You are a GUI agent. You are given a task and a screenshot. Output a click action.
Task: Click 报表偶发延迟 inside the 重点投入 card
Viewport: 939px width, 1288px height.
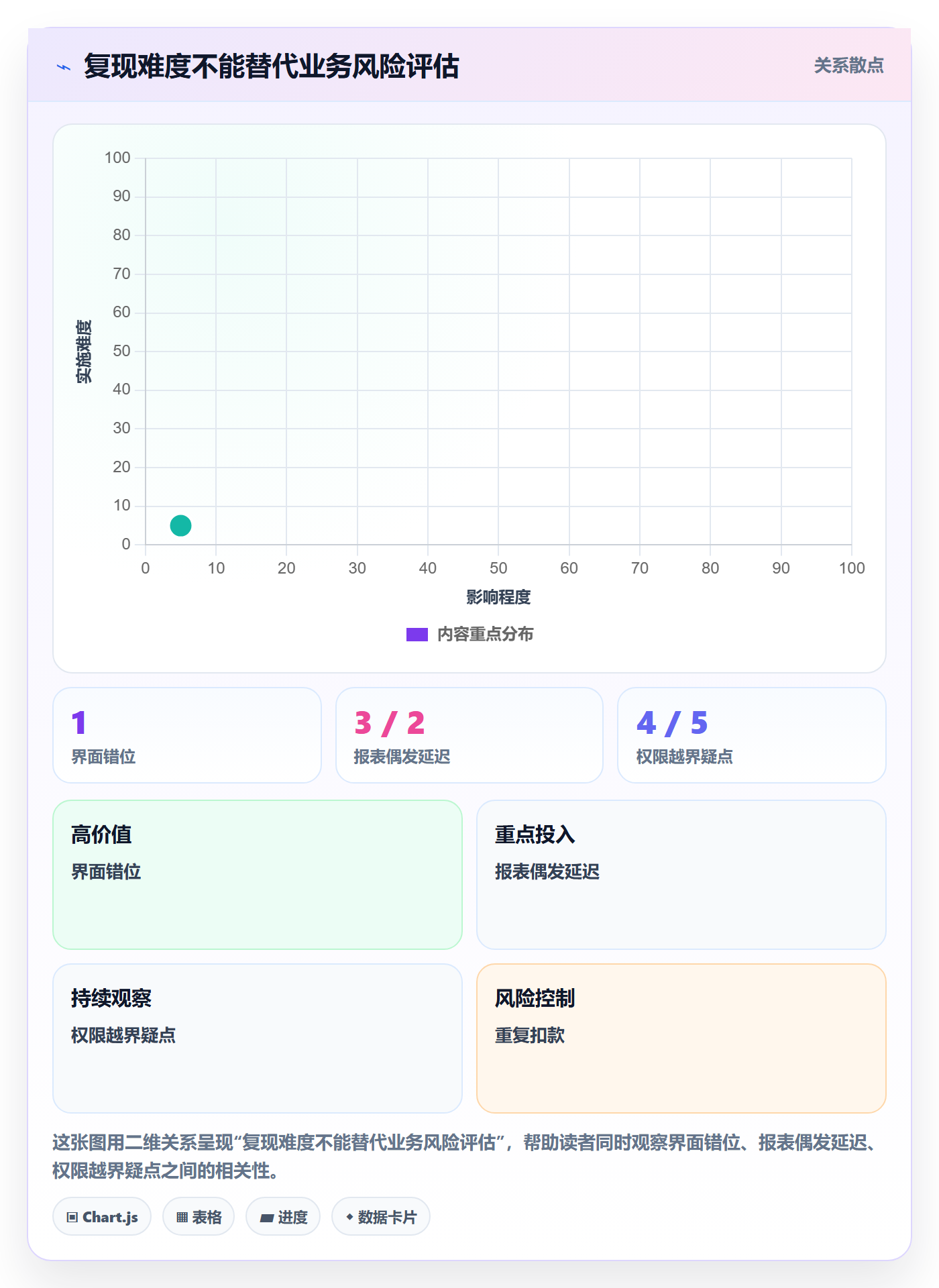(x=547, y=871)
